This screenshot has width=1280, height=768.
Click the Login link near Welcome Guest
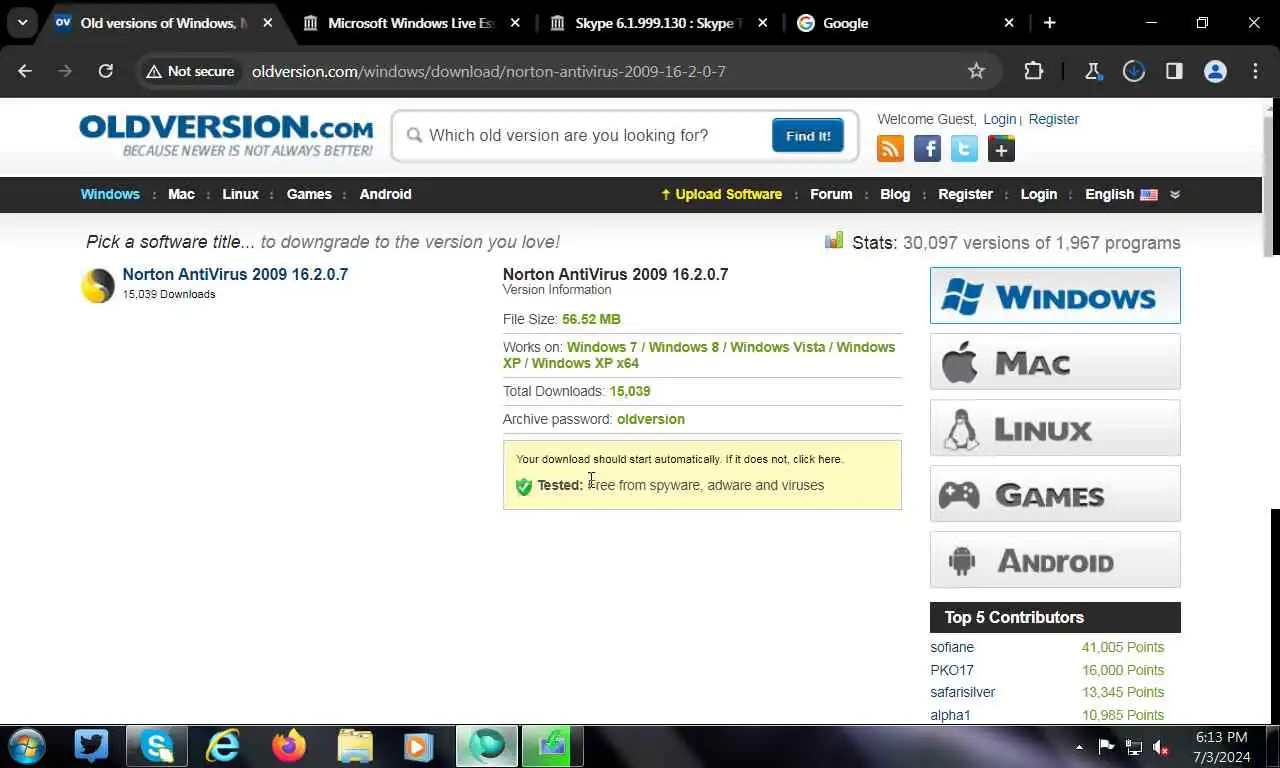pyautogui.click(x=999, y=119)
